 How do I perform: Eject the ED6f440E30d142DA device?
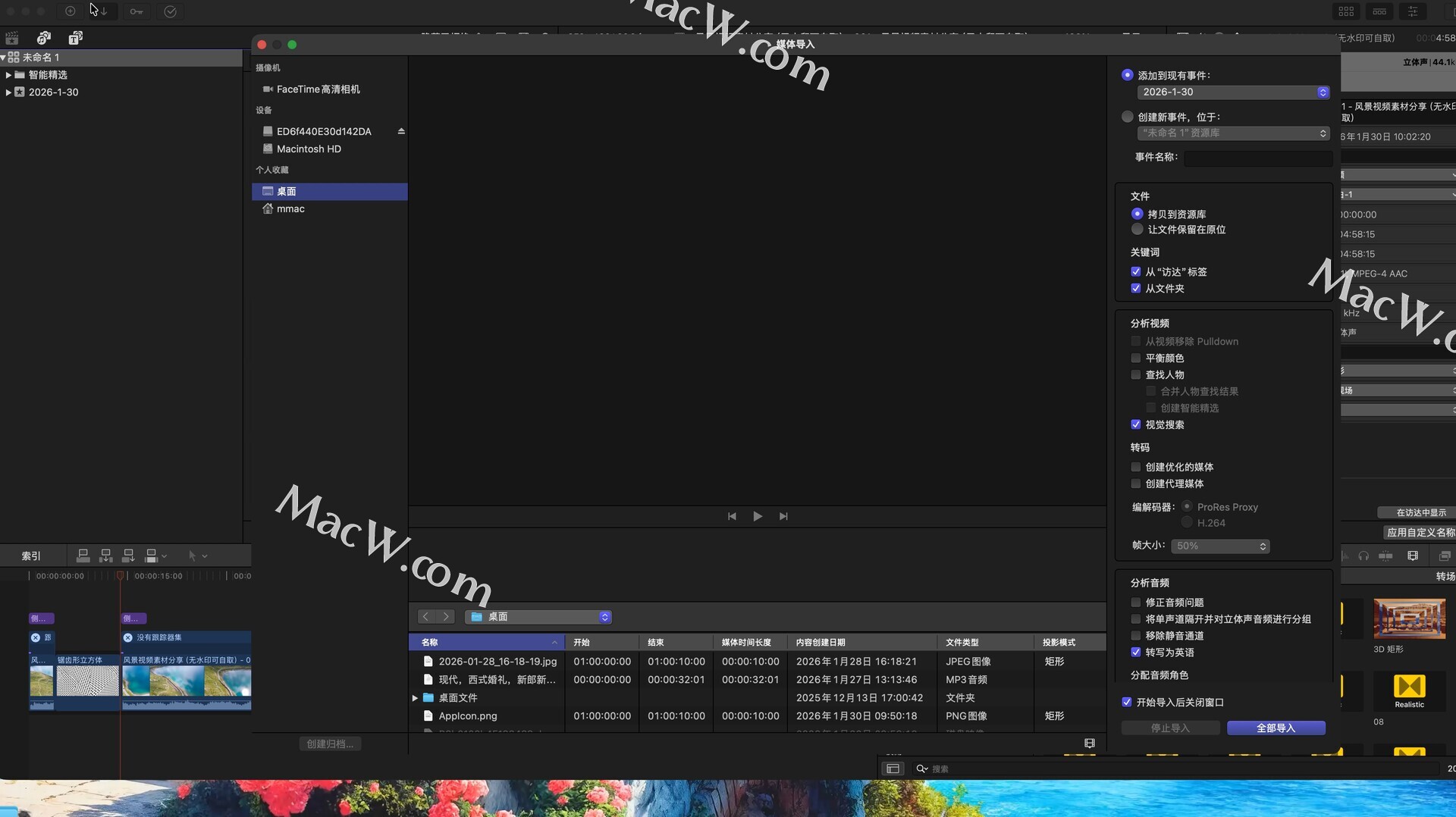click(401, 131)
